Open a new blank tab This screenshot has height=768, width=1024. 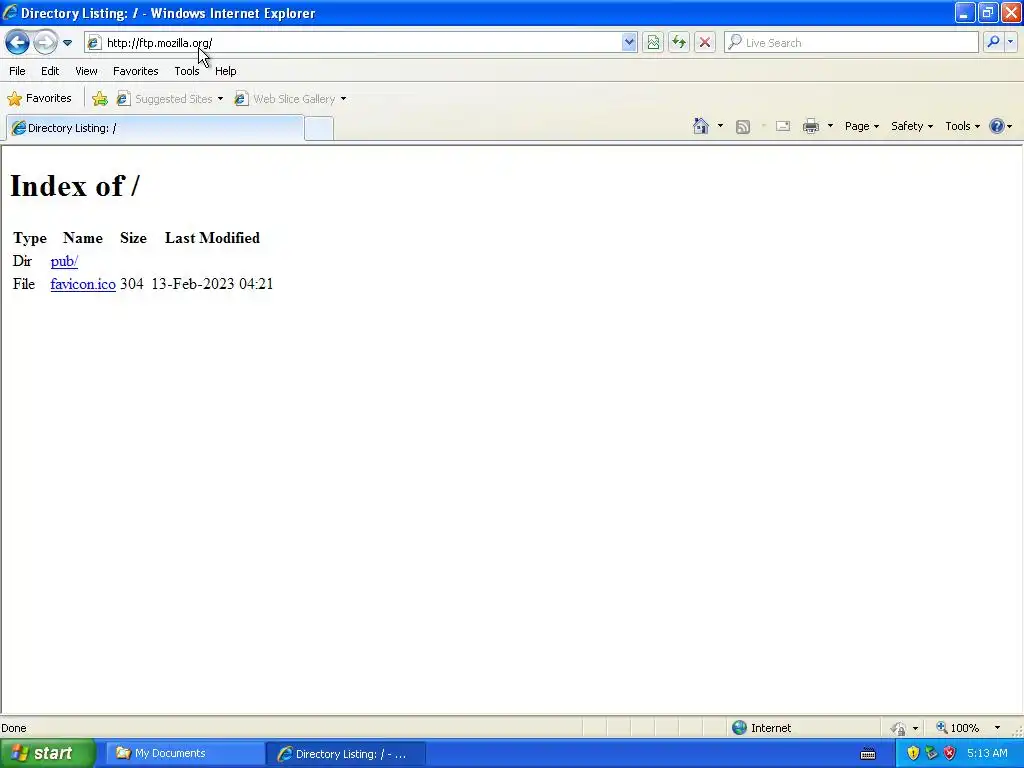319,129
